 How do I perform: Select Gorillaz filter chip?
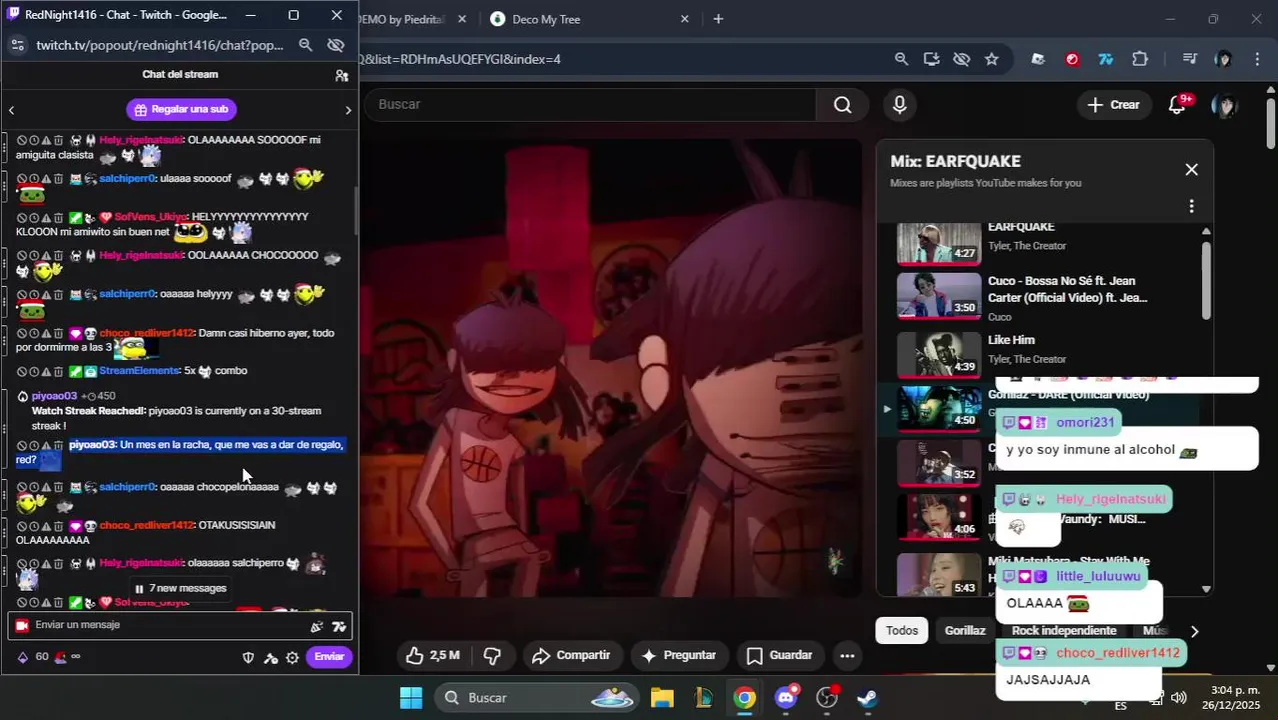[965, 631]
